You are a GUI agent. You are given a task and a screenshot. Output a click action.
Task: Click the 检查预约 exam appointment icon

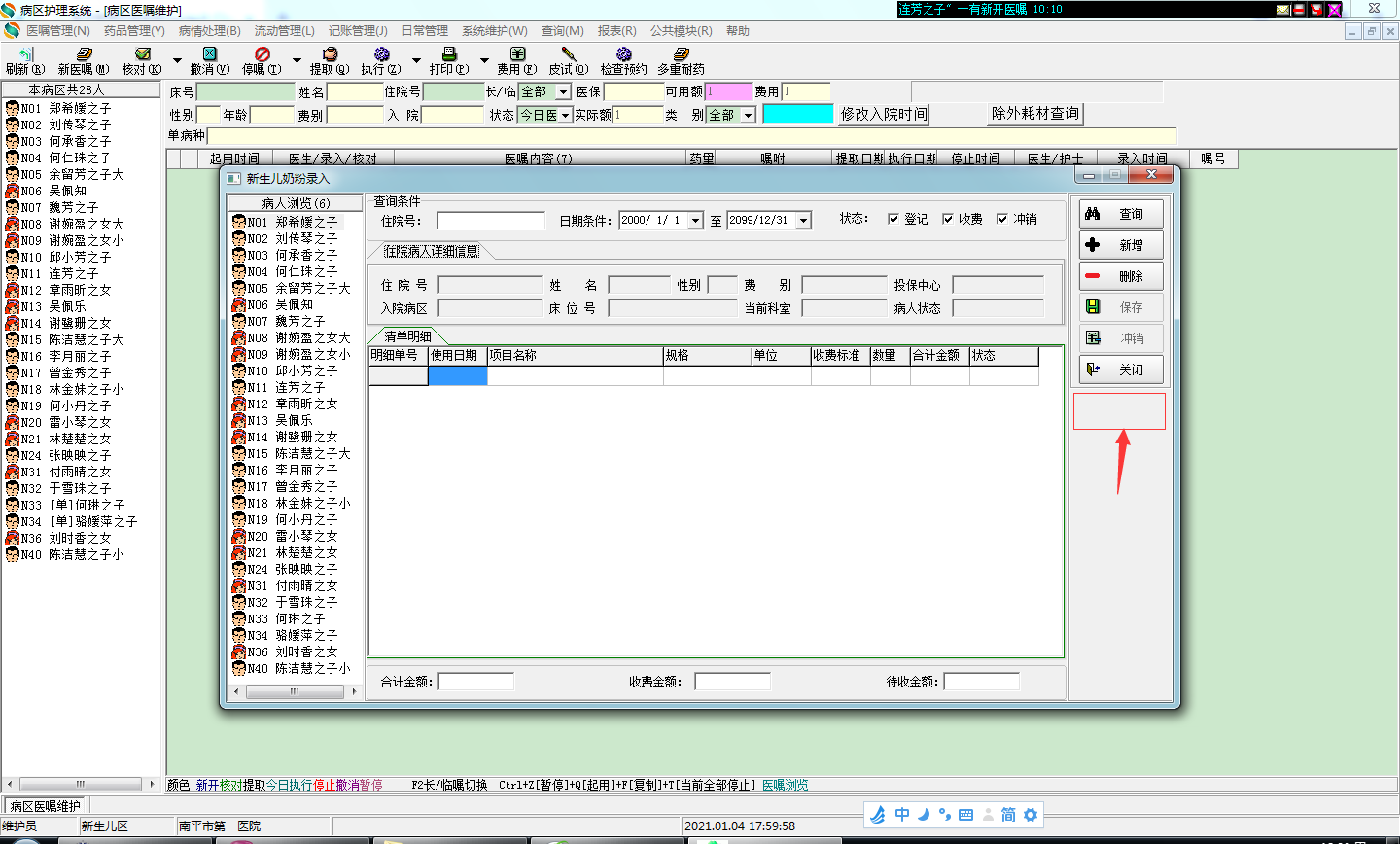click(x=623, y=55)
